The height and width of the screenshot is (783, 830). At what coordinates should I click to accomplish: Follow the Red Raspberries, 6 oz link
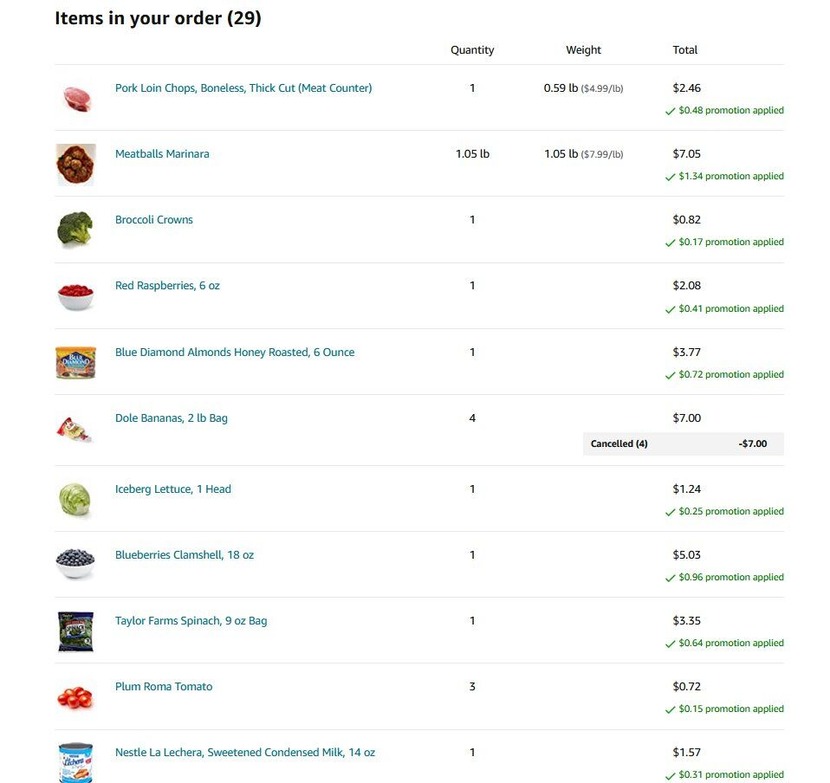[x=167, y=286]
